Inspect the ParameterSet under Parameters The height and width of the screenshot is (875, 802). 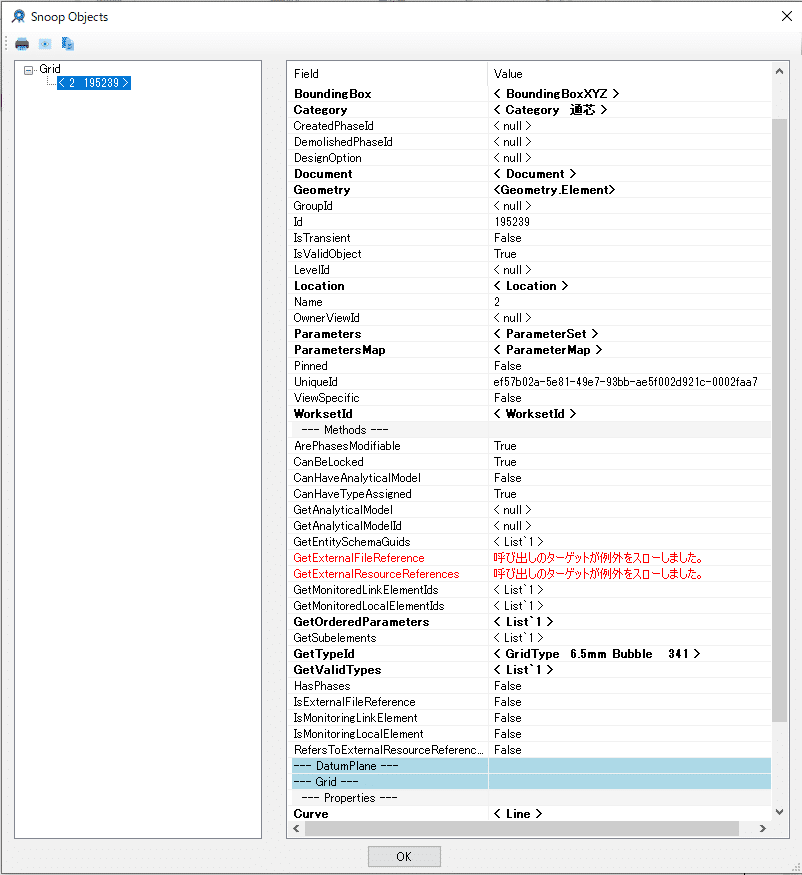(x=543, y=333)
